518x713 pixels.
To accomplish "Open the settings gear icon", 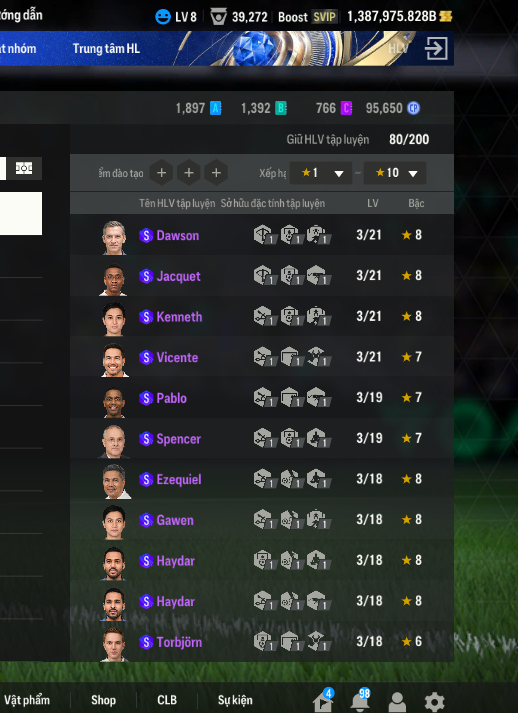I will coord(434,702).
